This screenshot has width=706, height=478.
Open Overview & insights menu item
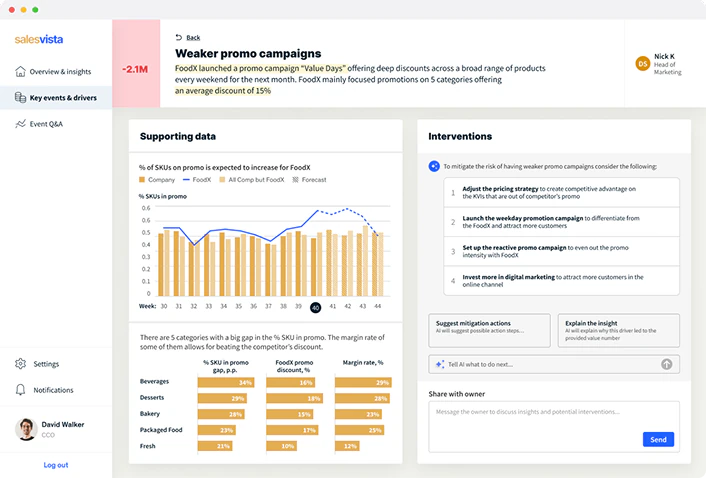point(56,72)
